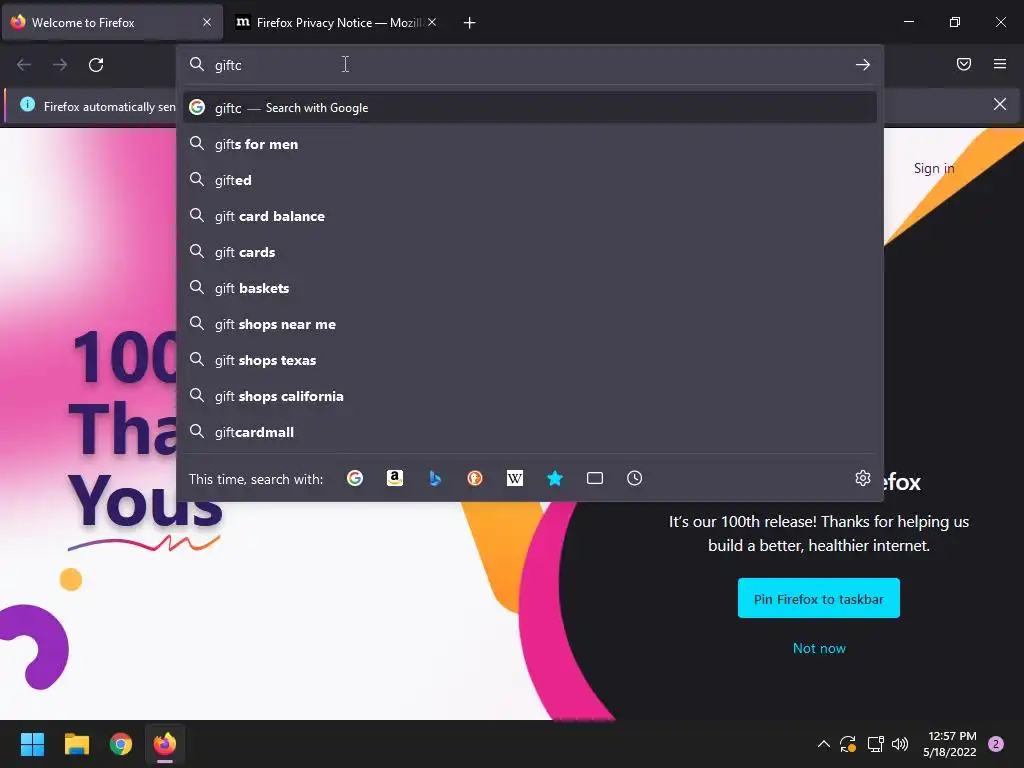
Task: Open clock and date in taskbar
Action: coord(950,744)
